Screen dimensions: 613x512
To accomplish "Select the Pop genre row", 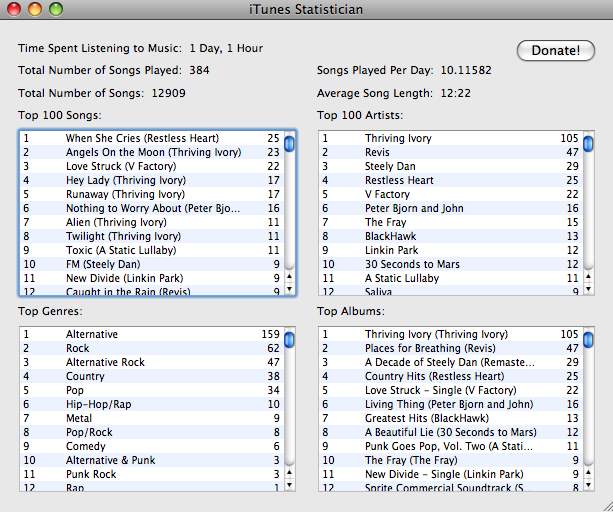I will click(x=152, y=390).
